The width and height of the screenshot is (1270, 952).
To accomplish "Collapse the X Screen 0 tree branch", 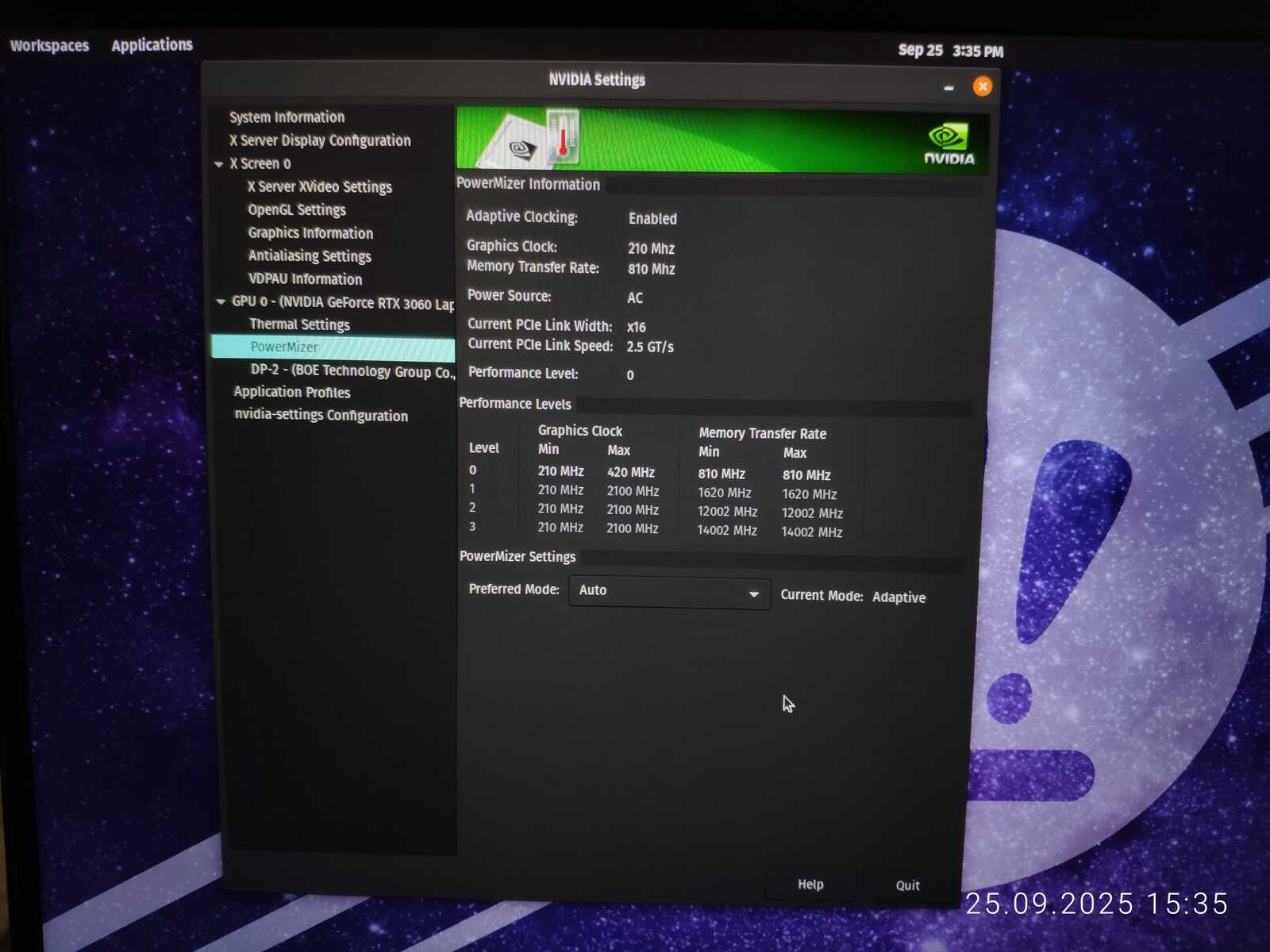I will tap(219, 164).
